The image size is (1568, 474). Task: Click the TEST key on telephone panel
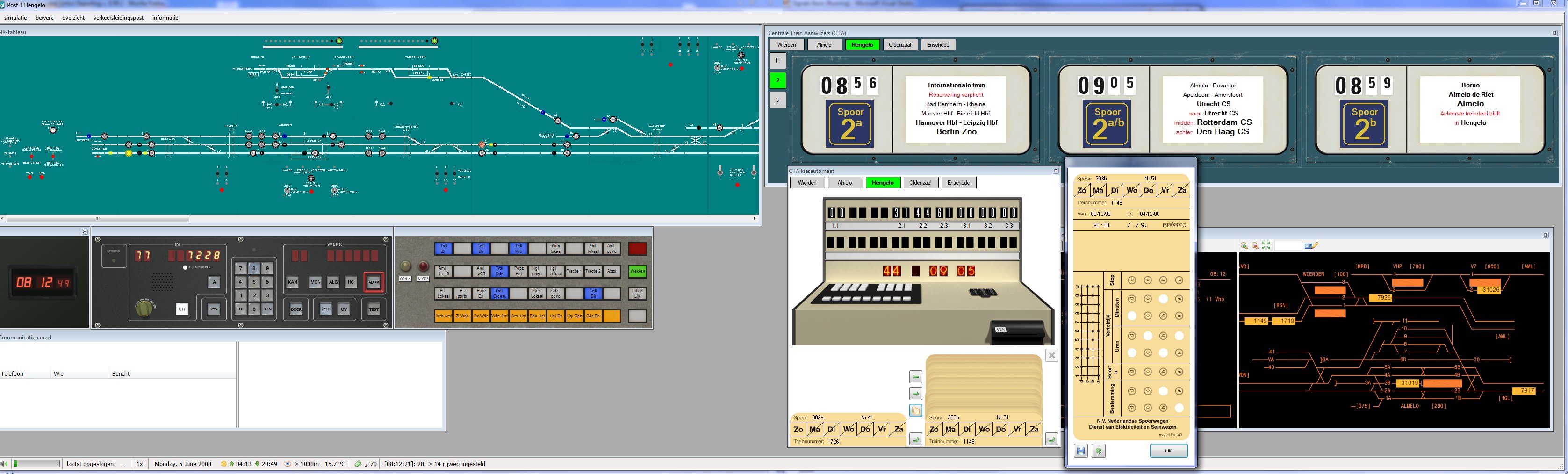[x=374, y=309]
